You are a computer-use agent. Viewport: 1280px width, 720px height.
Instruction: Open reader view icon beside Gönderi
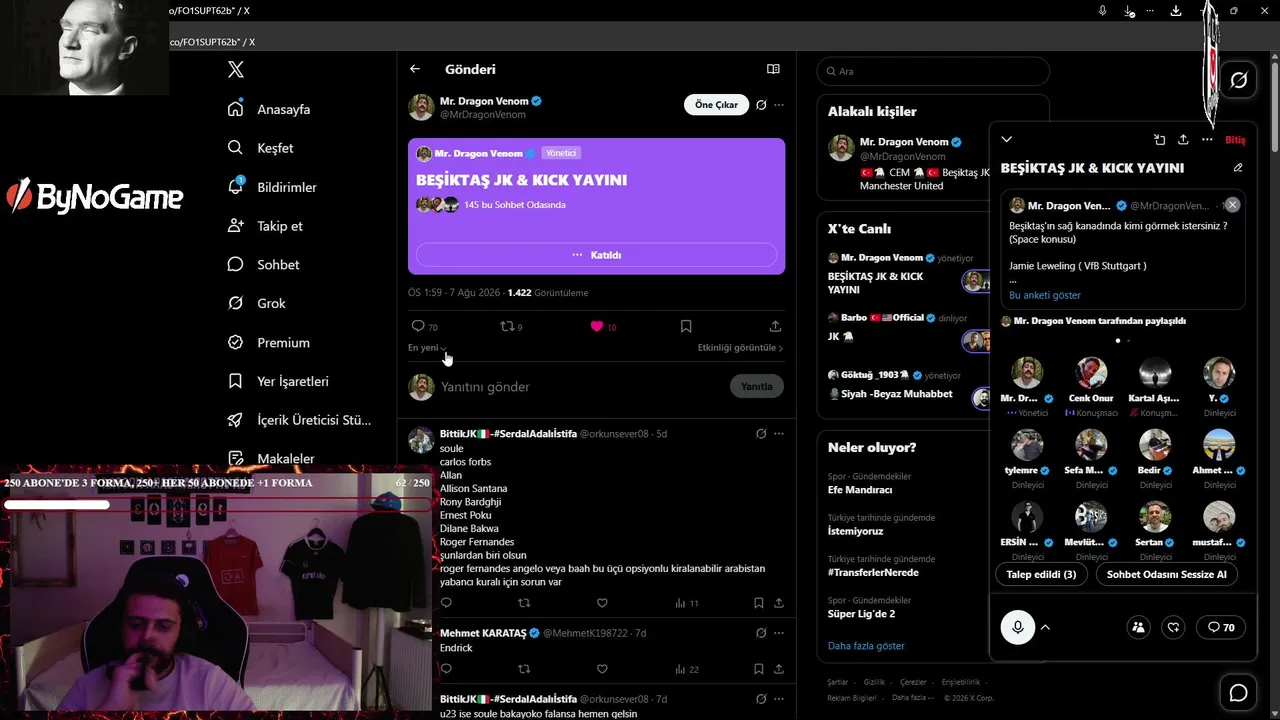(x=773, y=69)
